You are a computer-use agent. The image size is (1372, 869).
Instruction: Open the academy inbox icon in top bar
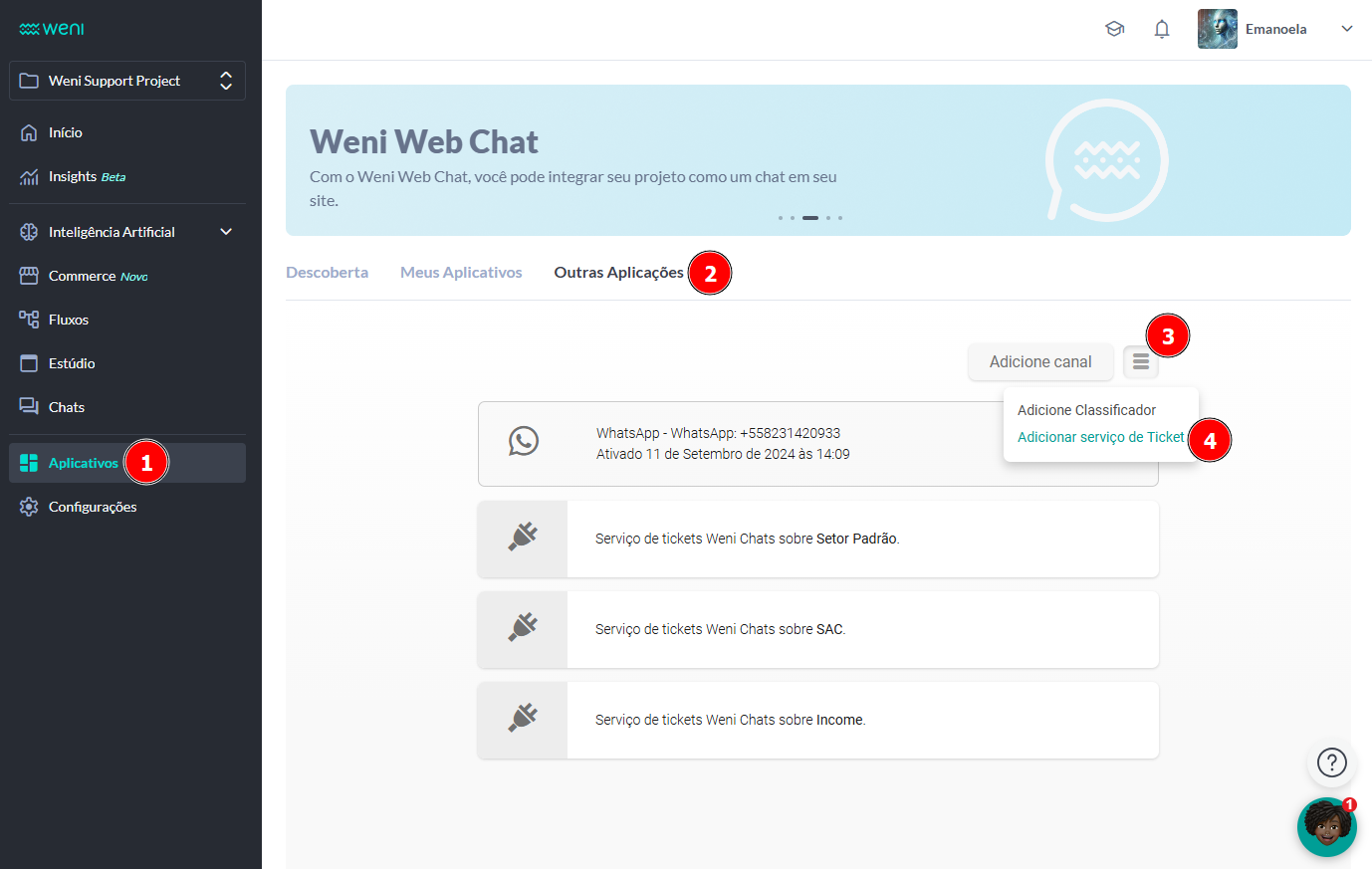(x=1114, y=29)
